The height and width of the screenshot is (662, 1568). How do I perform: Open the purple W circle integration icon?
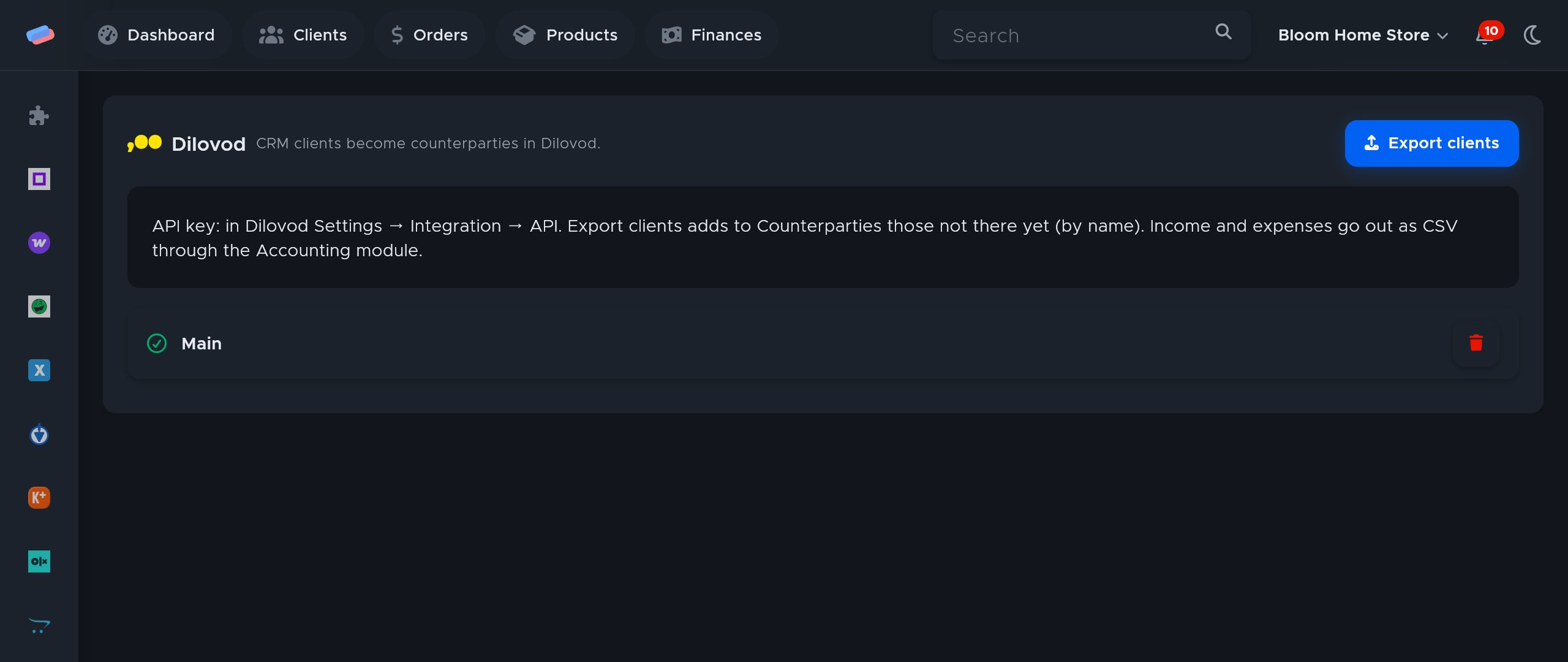pyautogui.click(x=39, y=243)
